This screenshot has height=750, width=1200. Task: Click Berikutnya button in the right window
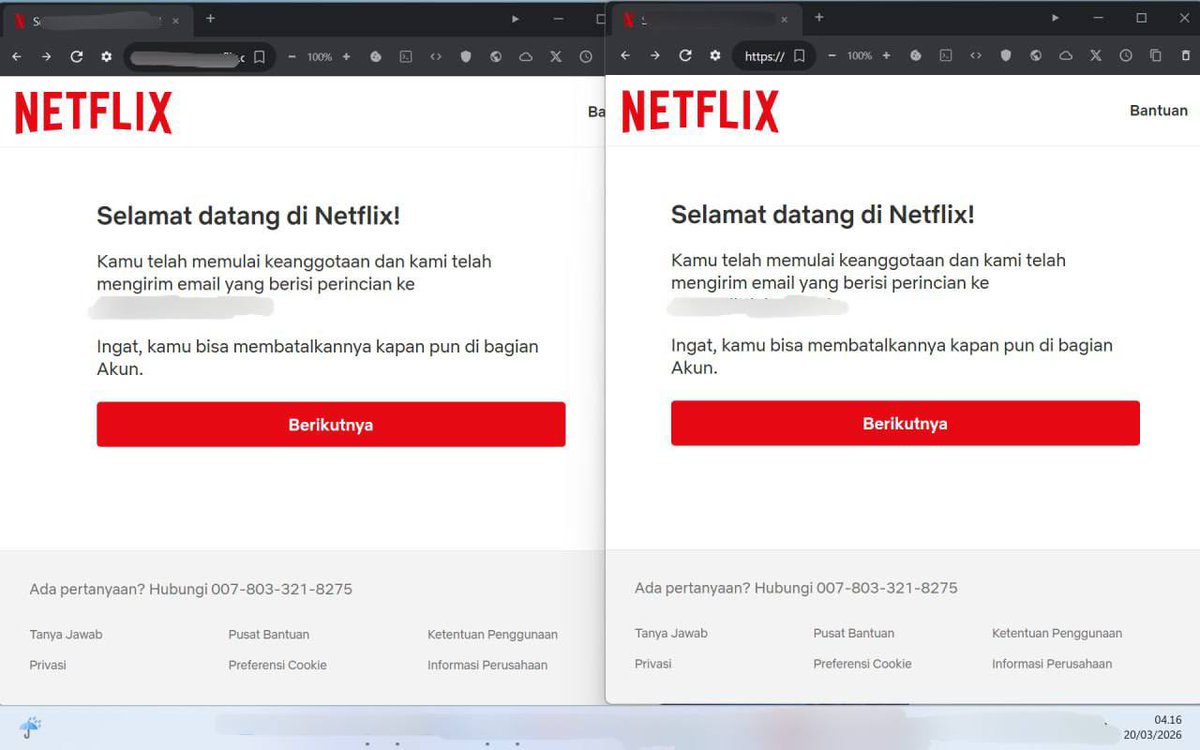coord(905,423)
